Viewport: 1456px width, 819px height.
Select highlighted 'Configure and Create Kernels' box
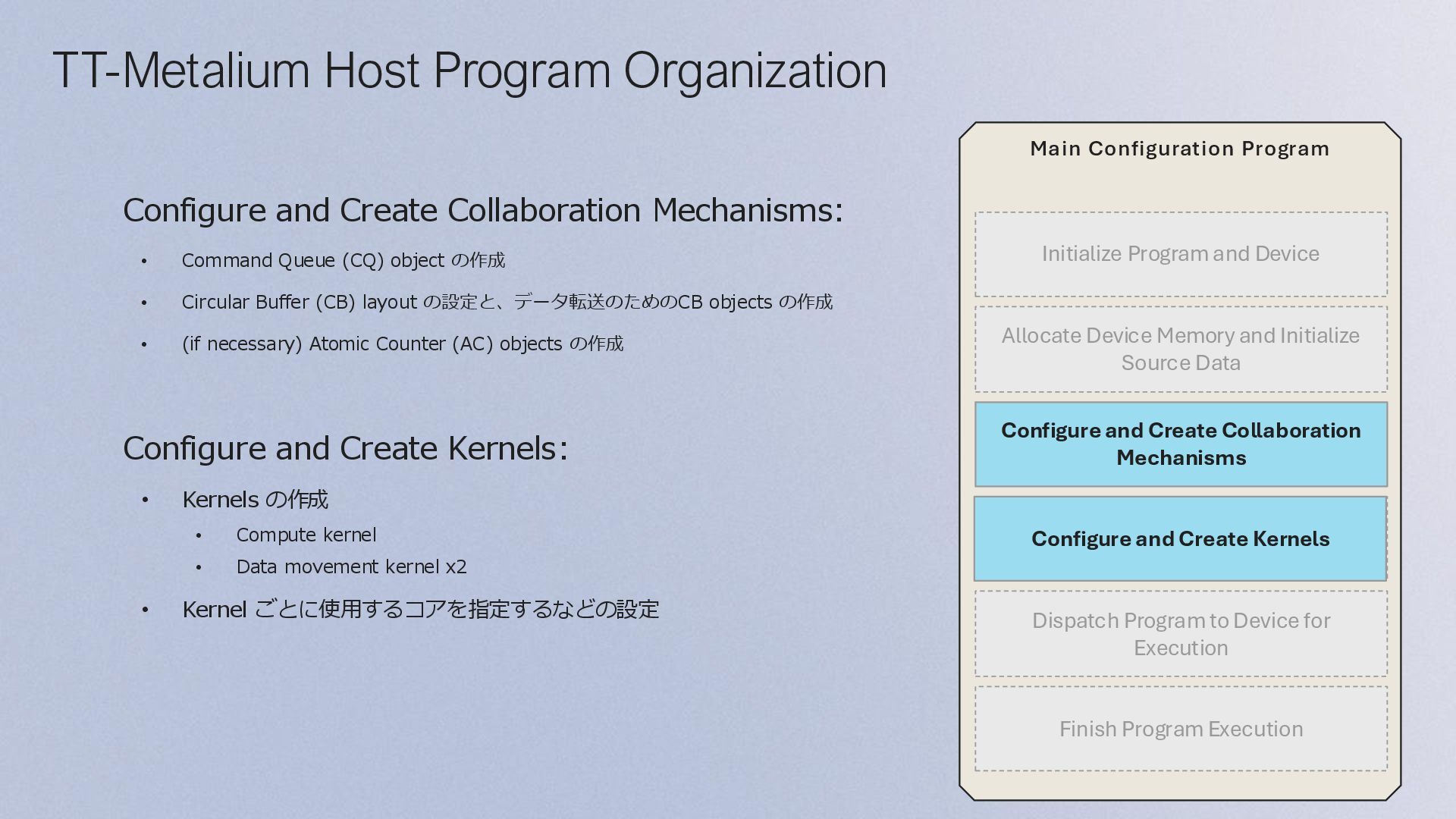coord(1180,539)
